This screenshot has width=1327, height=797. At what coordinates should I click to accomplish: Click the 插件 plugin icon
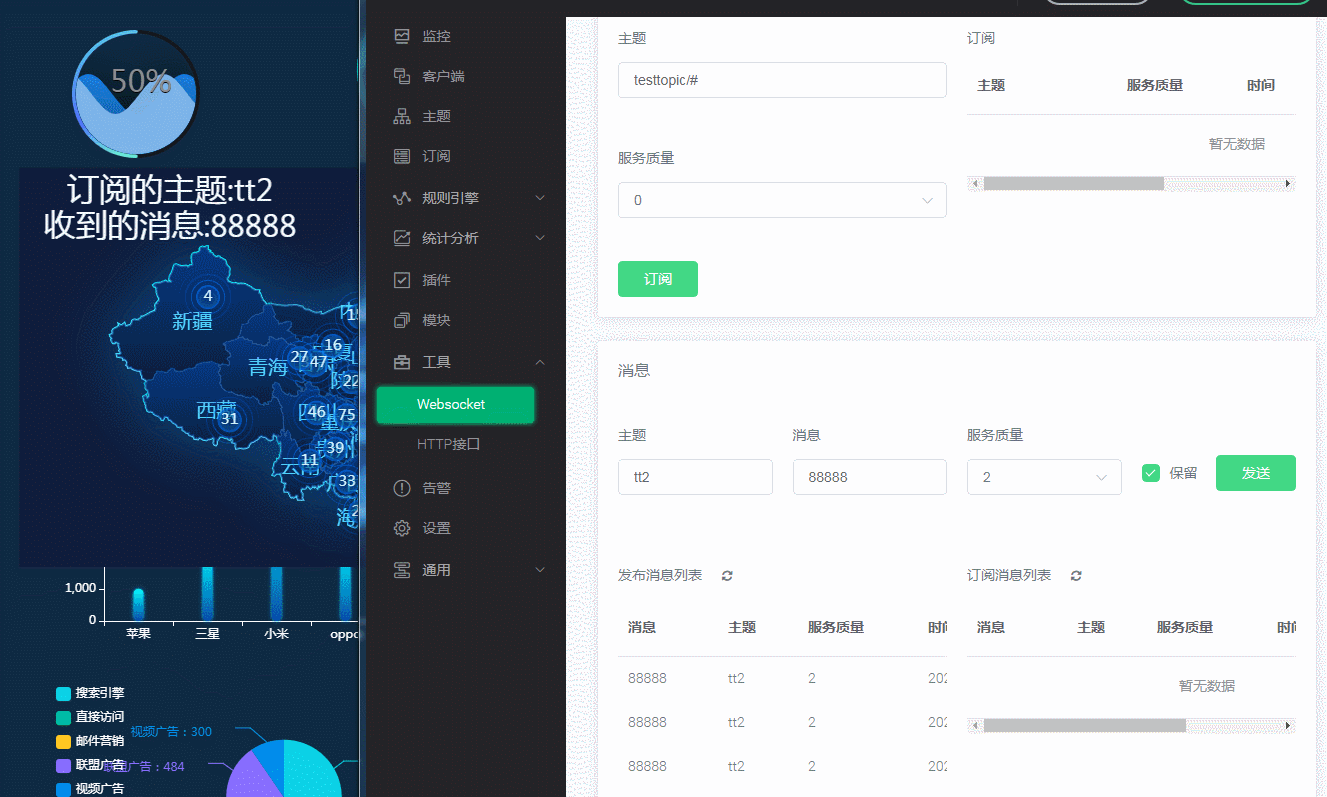(x=402, y=280)
